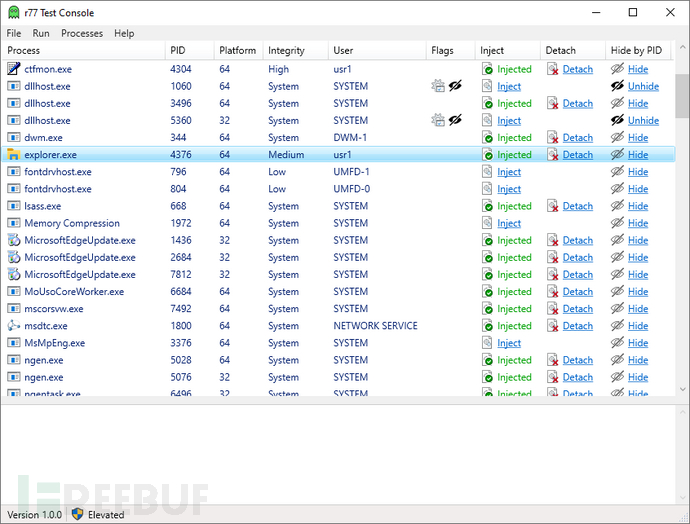Click Hide link for mscorsvw.exe
Screen dimensions: 690x524
click(x=638, y=309)
